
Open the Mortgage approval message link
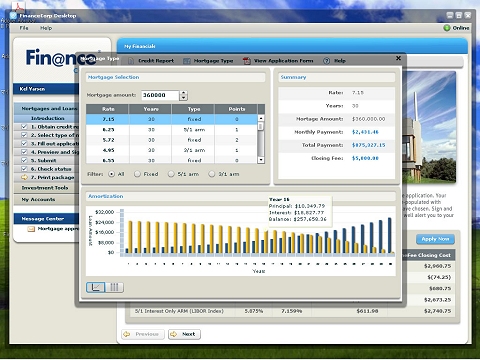pos(58,229)
